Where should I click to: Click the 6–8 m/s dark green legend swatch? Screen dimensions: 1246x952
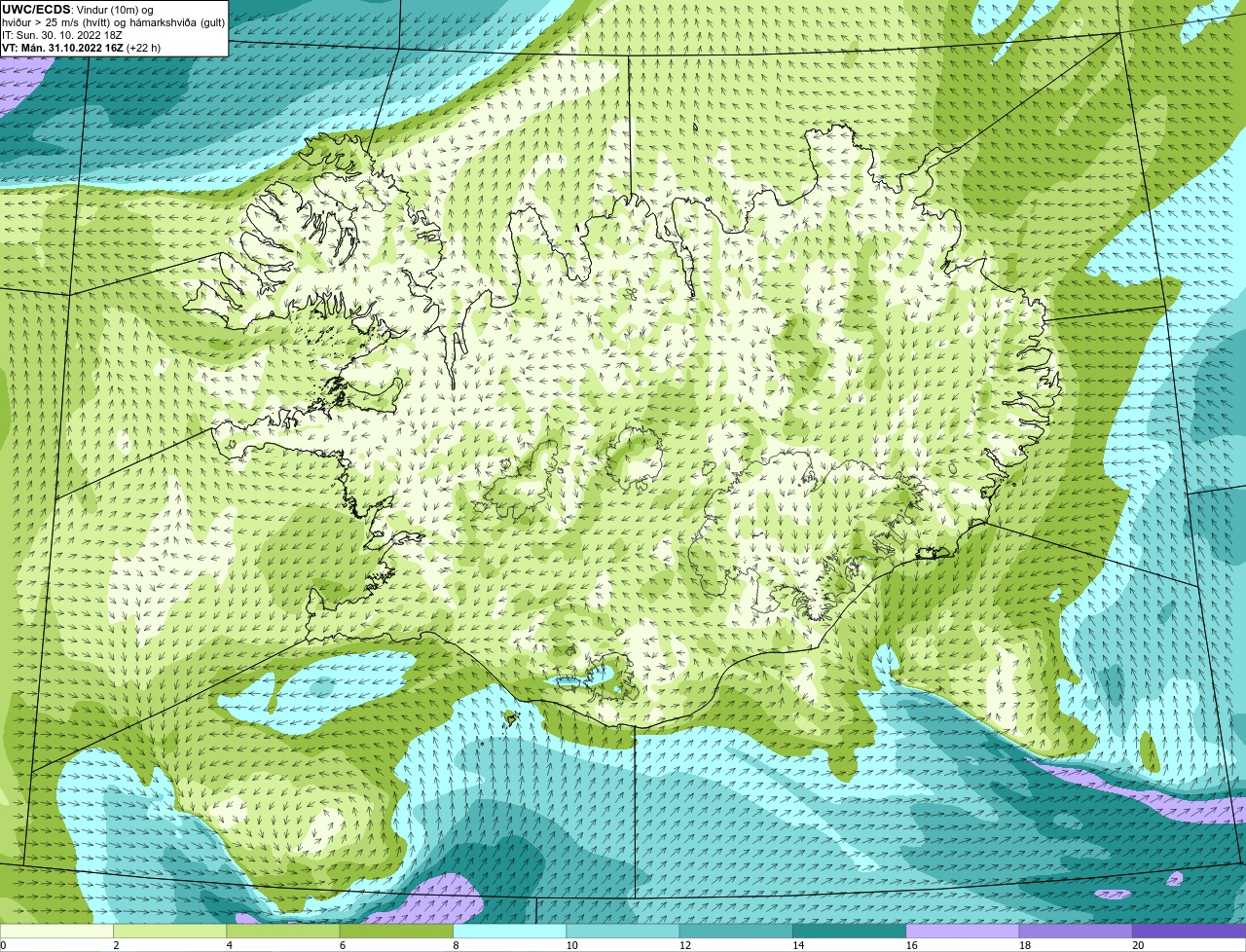pyautogui.click(x=397, y=931)
